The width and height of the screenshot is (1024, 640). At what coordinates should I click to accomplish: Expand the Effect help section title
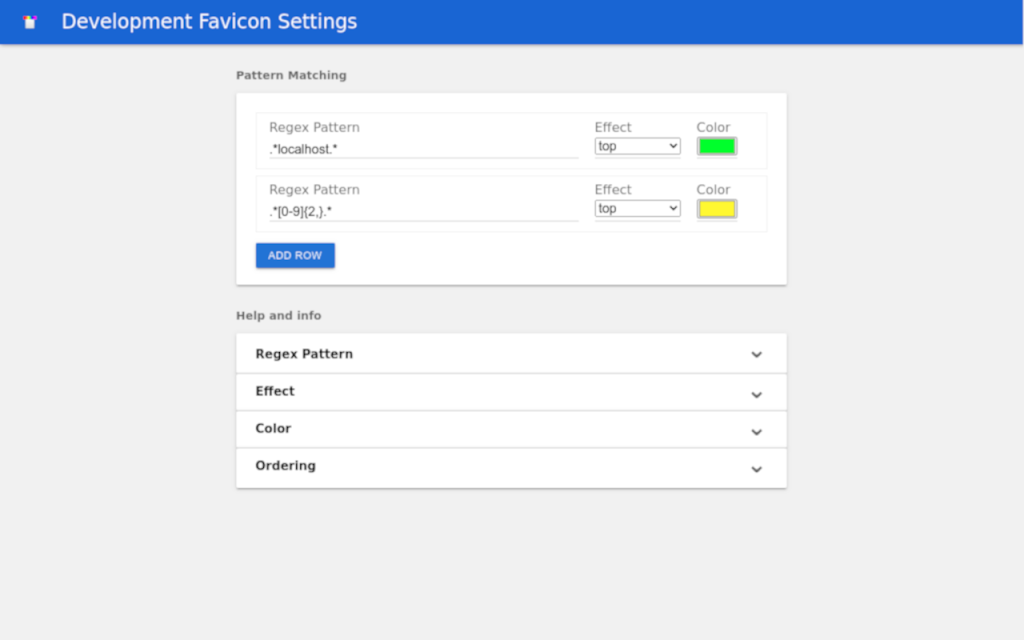(275, 391)
